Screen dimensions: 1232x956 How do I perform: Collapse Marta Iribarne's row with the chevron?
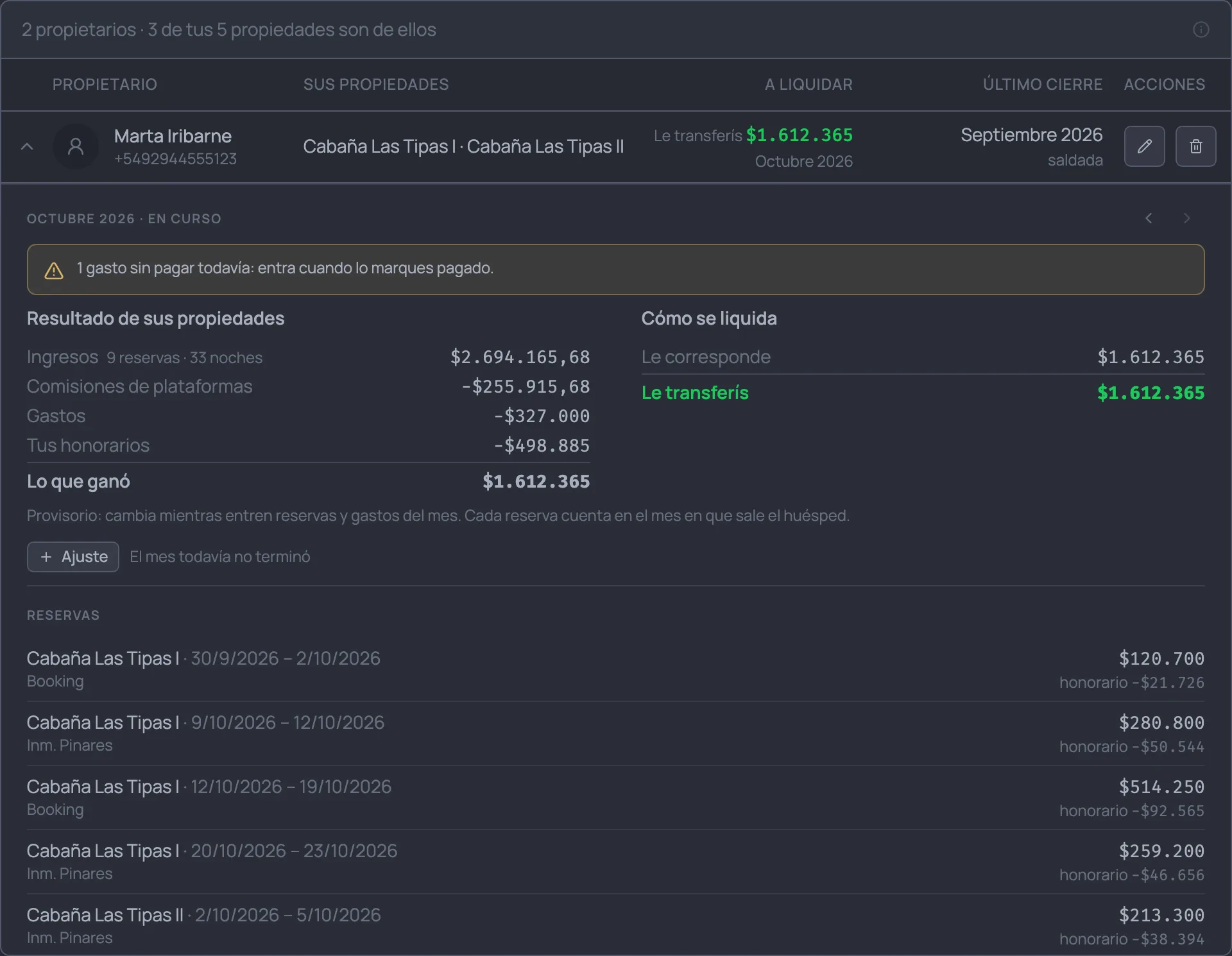(27, 146)
